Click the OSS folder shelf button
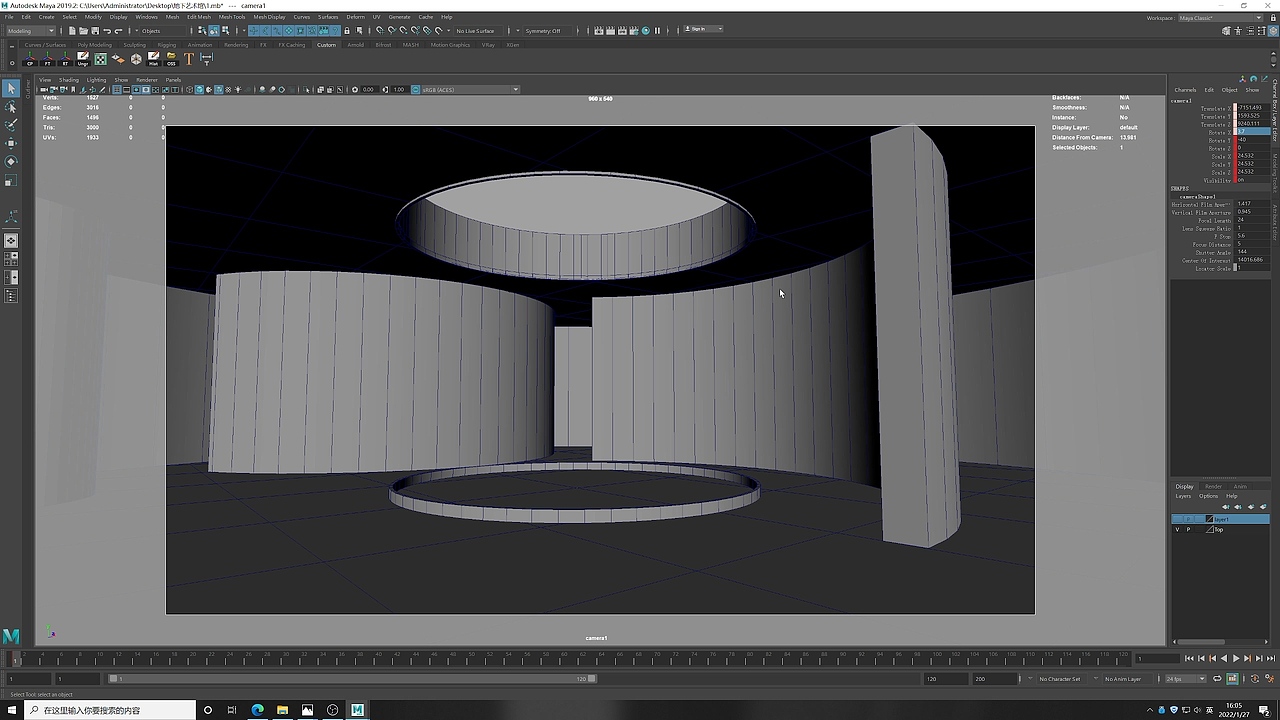The height and width of the screenshot is (720, 1280). [x=171, y=59]
